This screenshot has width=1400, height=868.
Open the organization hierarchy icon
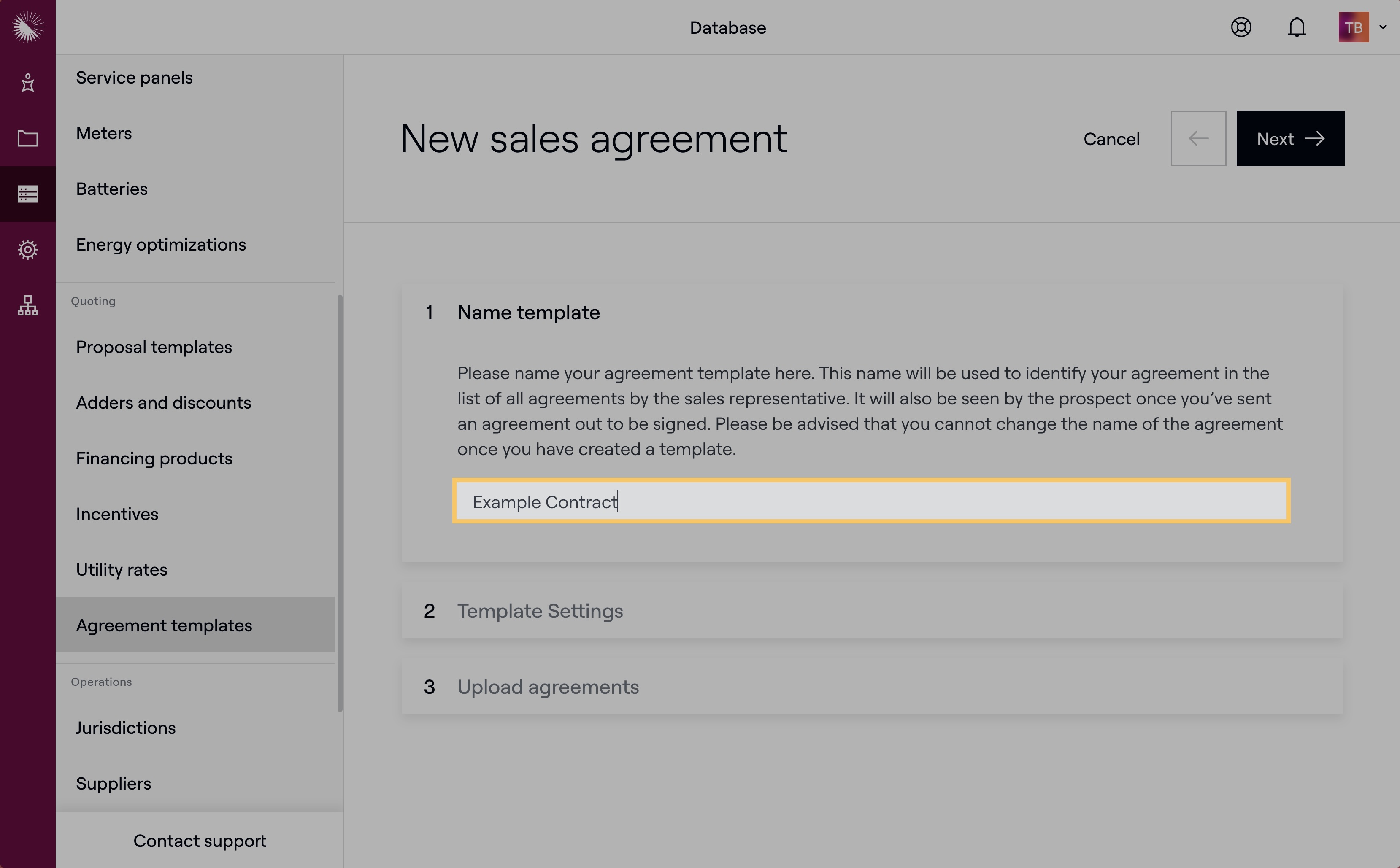coord(27,305)
